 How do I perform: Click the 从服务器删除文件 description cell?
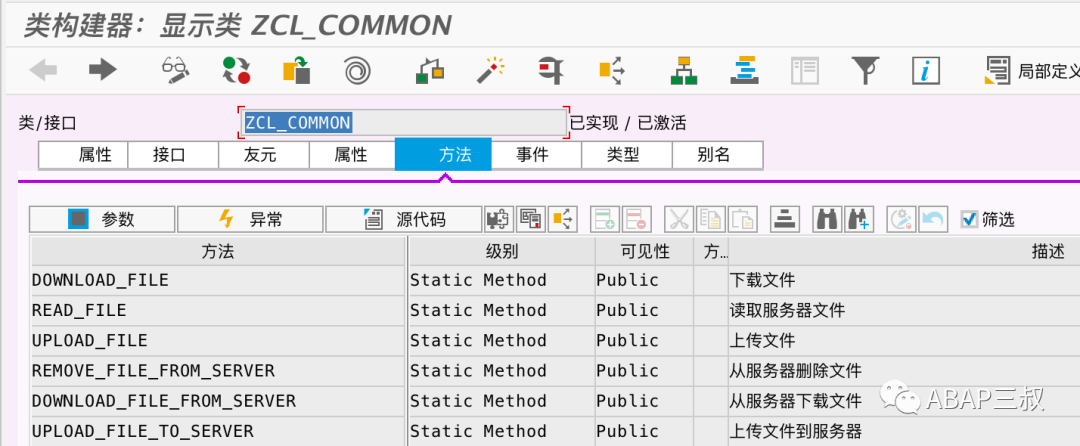pyautogui.click(x=904, y=371)
